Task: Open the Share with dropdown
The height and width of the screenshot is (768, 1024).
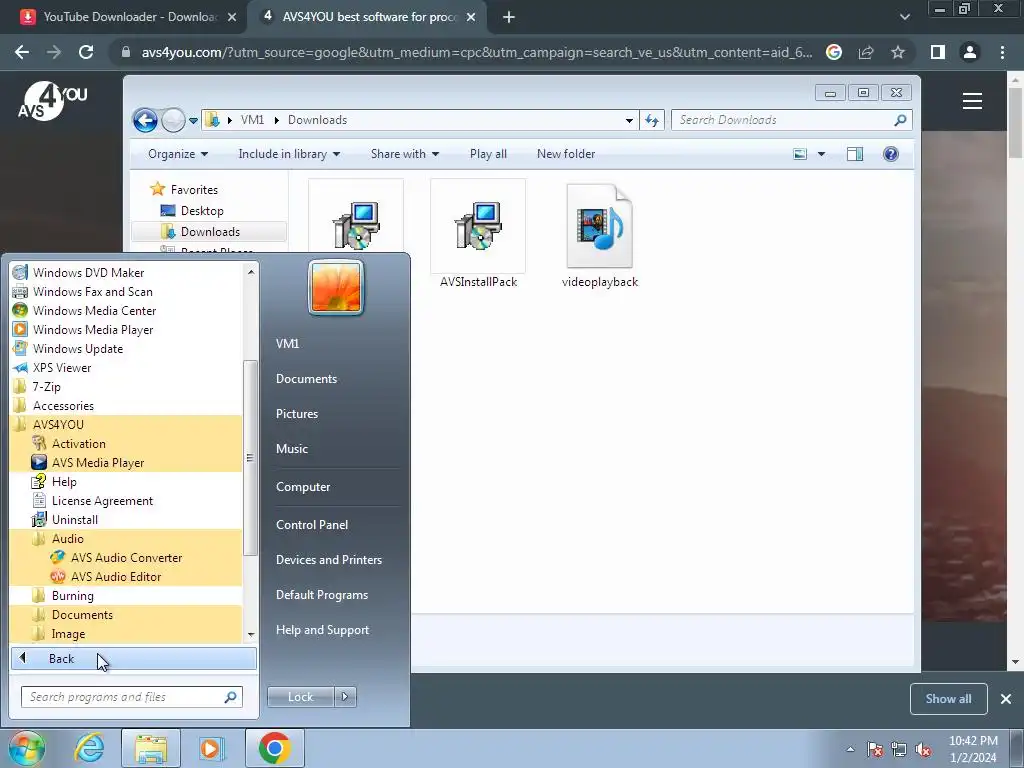Action: pos(404,154)
